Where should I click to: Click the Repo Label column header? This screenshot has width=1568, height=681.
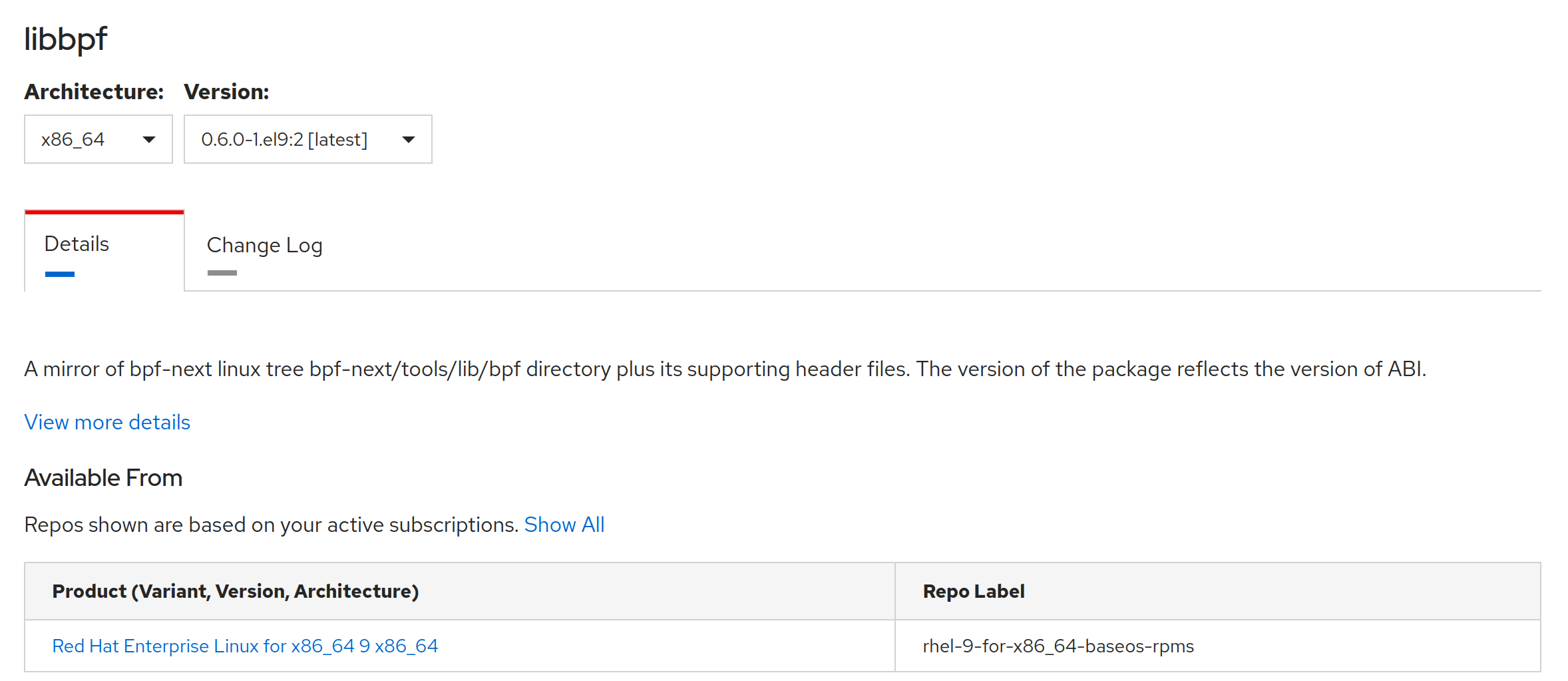click(x=973, y=591)
